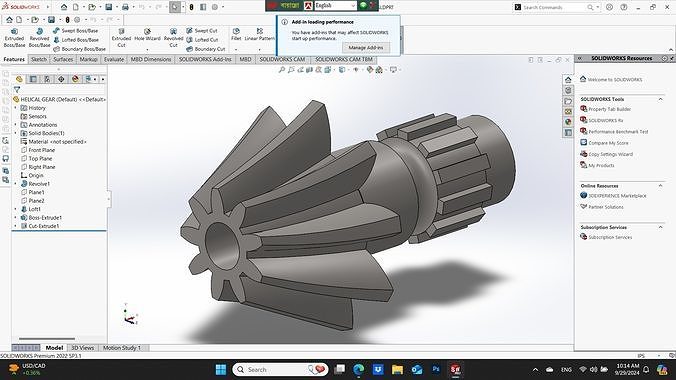This screenshot has width=676, height=380.
Task: Open Custom Properties task pane tab
Action: pos(568,132)
